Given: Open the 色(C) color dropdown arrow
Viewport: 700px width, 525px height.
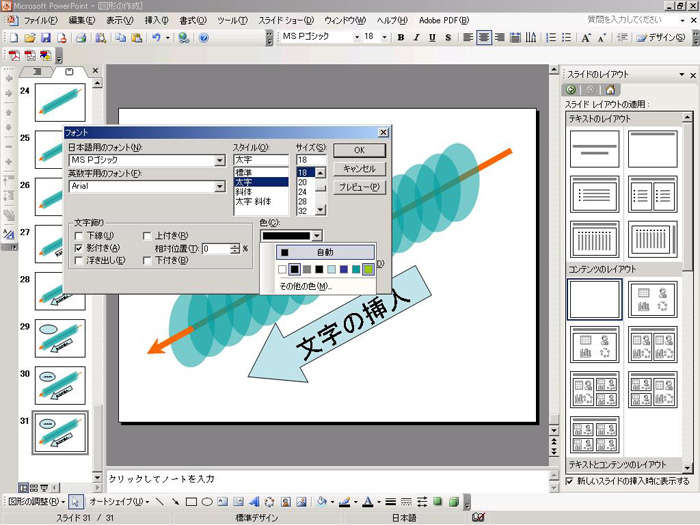Looking at the screenshot, I should pyautogui.click(x=317, y=236).
